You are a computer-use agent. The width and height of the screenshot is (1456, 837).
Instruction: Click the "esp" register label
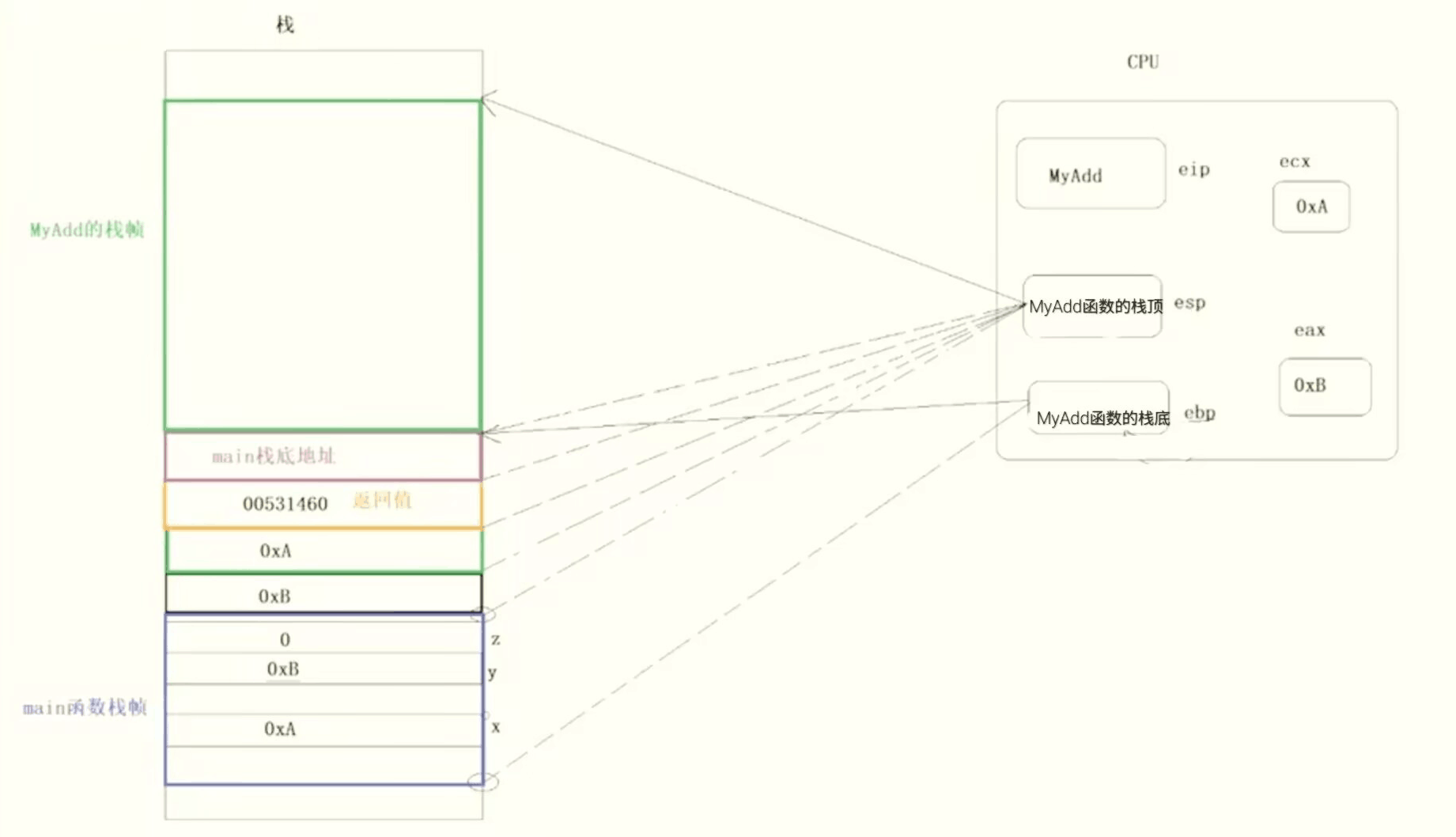(x=1189, y=303)
